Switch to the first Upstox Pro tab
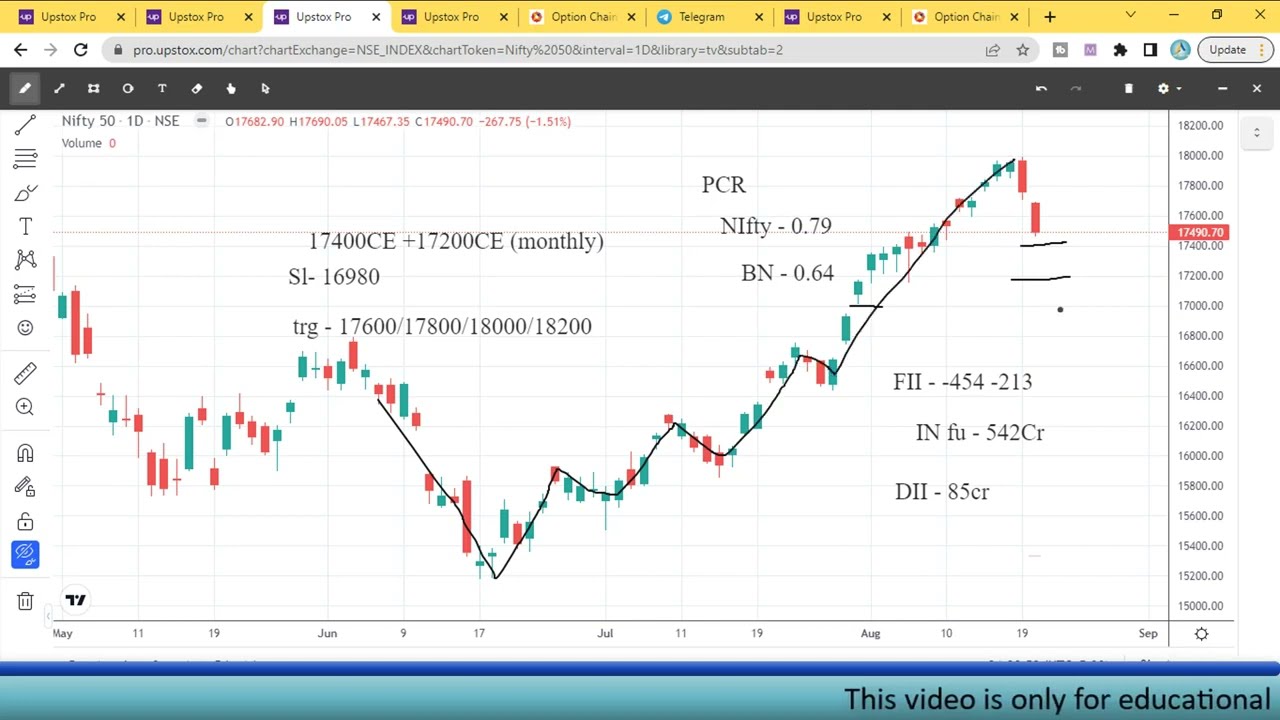 [68, 16]
